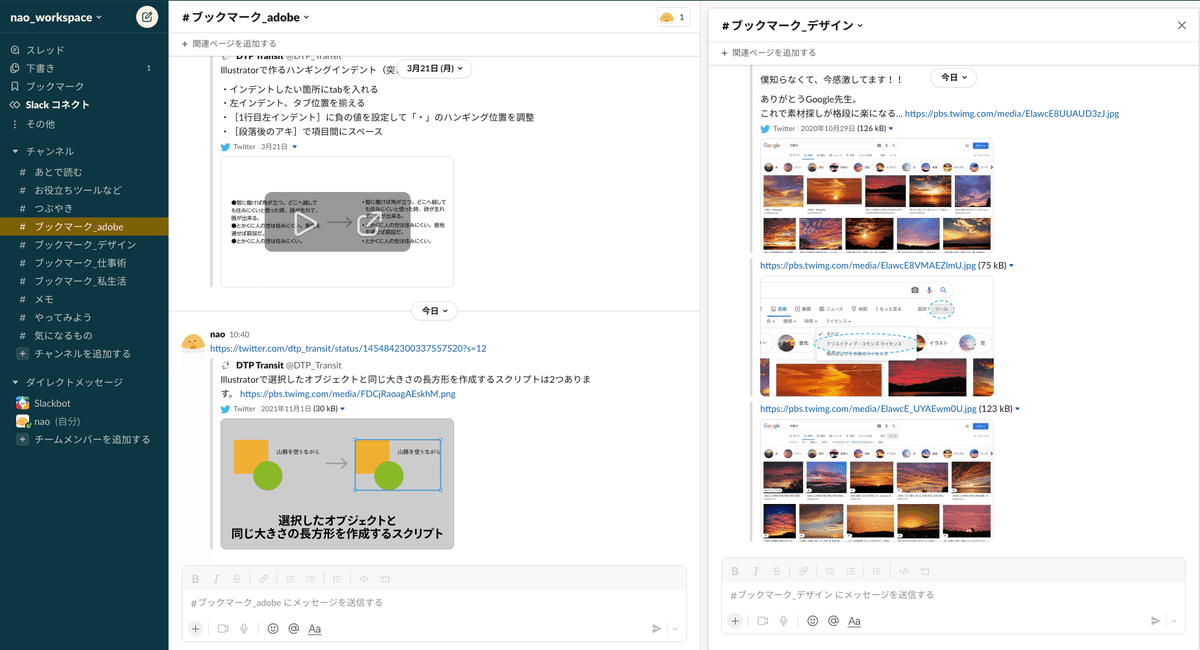Open send options arrow in ブックマーク_adobe composer

[x=676, y=629]
